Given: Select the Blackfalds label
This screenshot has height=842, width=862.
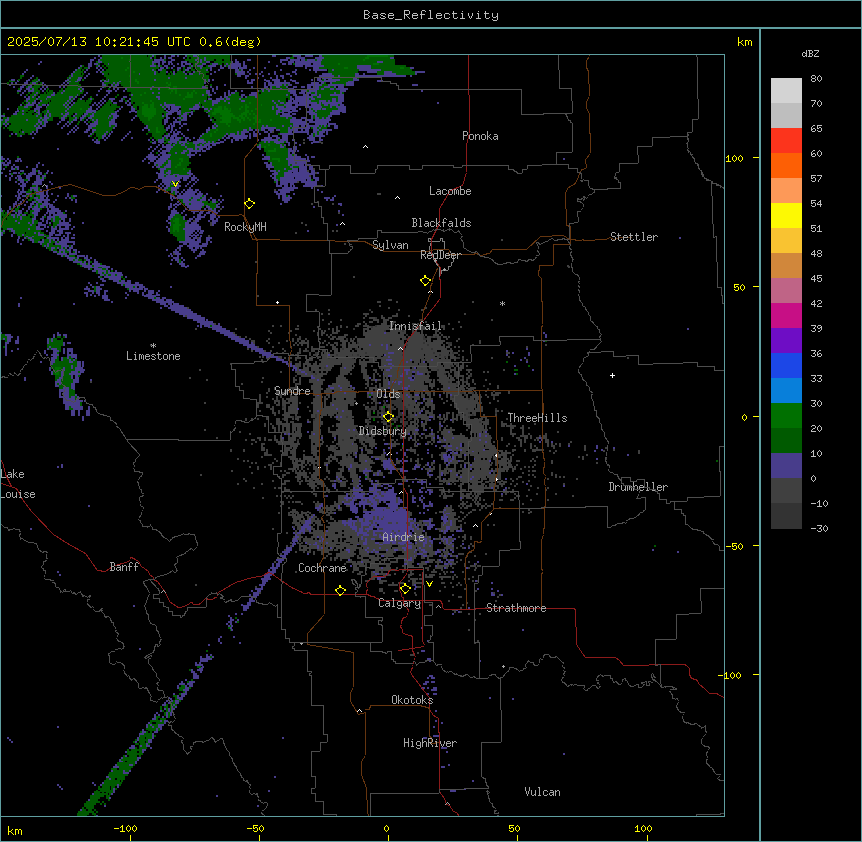Looking at the screenshot, I should 441,223.
